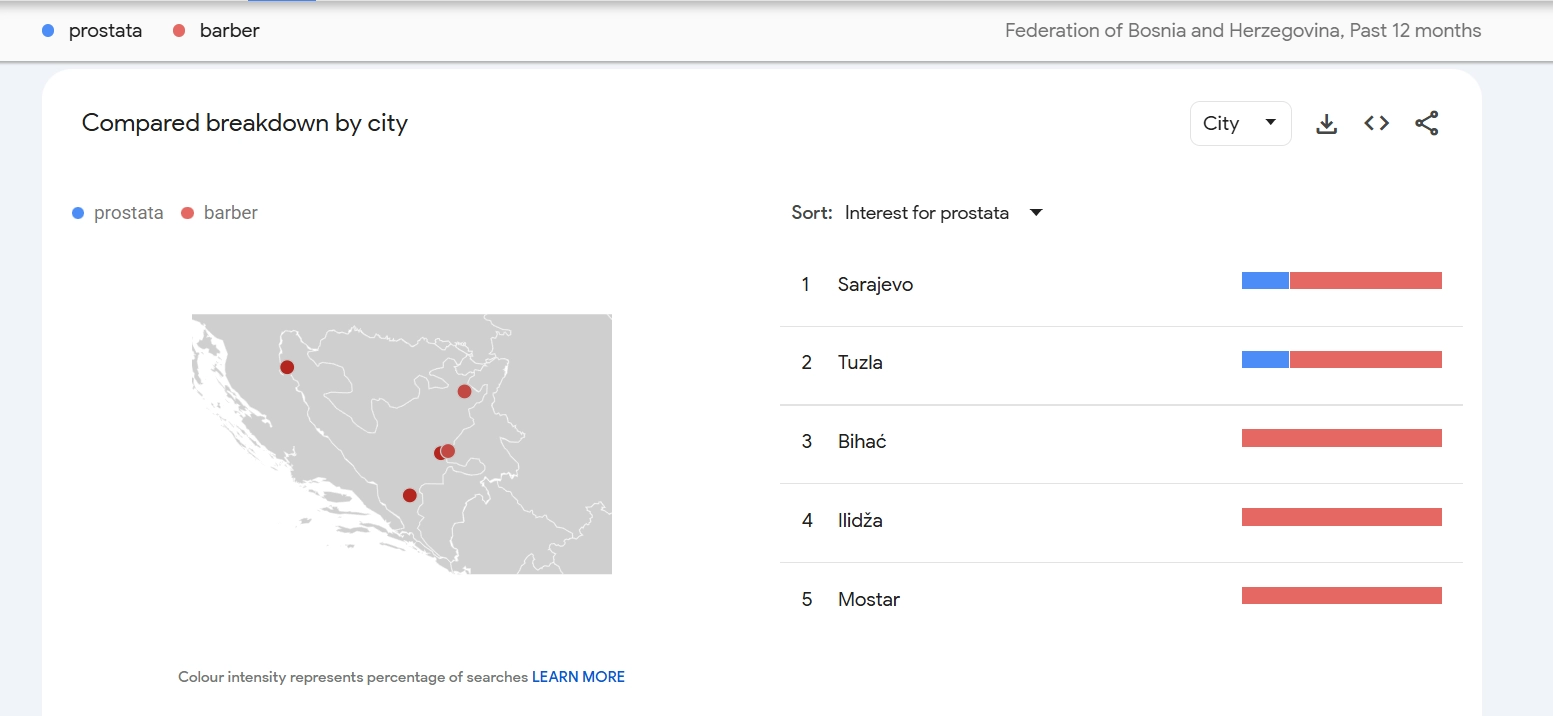This screenshot has height=716, width=1553.
Task: Click the LEARN MORE link
Action: point(578,677)
